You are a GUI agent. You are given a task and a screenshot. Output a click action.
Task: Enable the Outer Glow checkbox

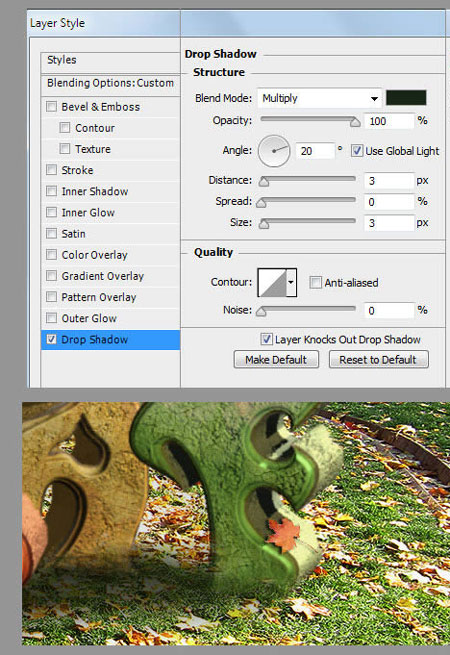coord(51,318)
